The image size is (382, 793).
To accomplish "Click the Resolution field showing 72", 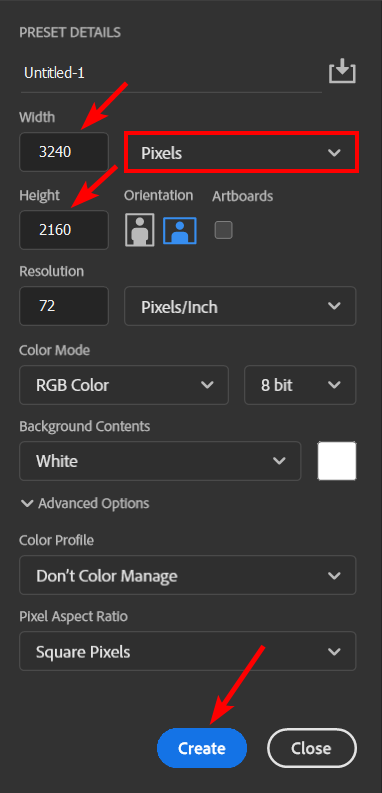I will pos(64,306).
